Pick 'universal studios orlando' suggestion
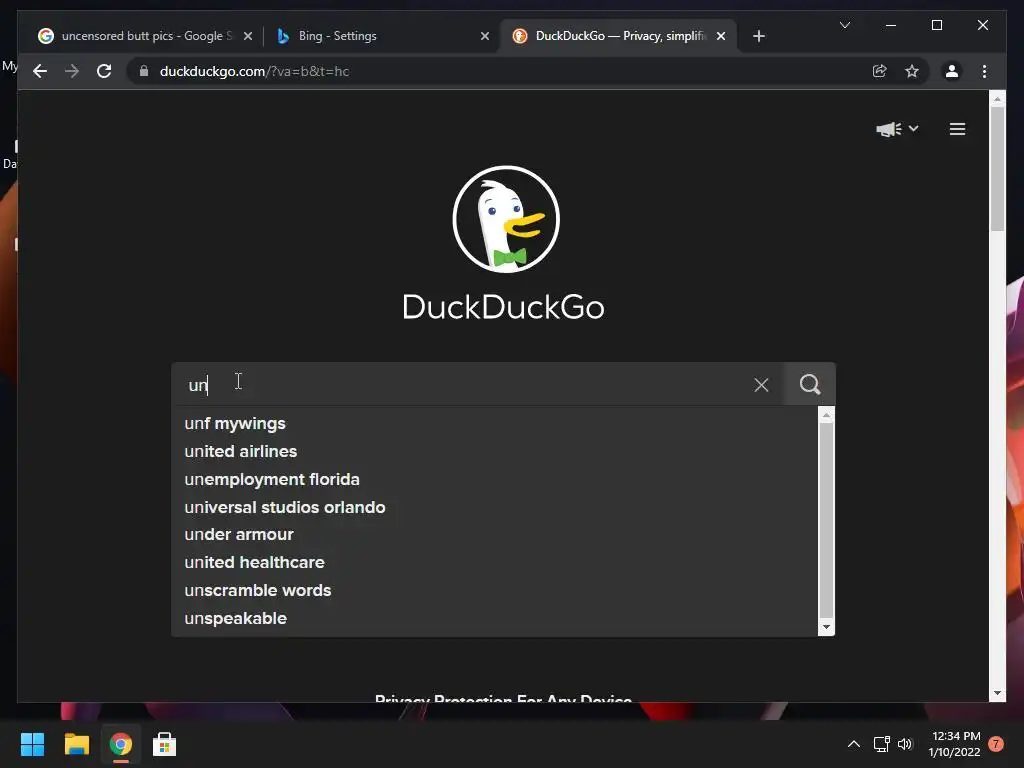The height and width of the screenshot is (768, 1024). point(285,507)
